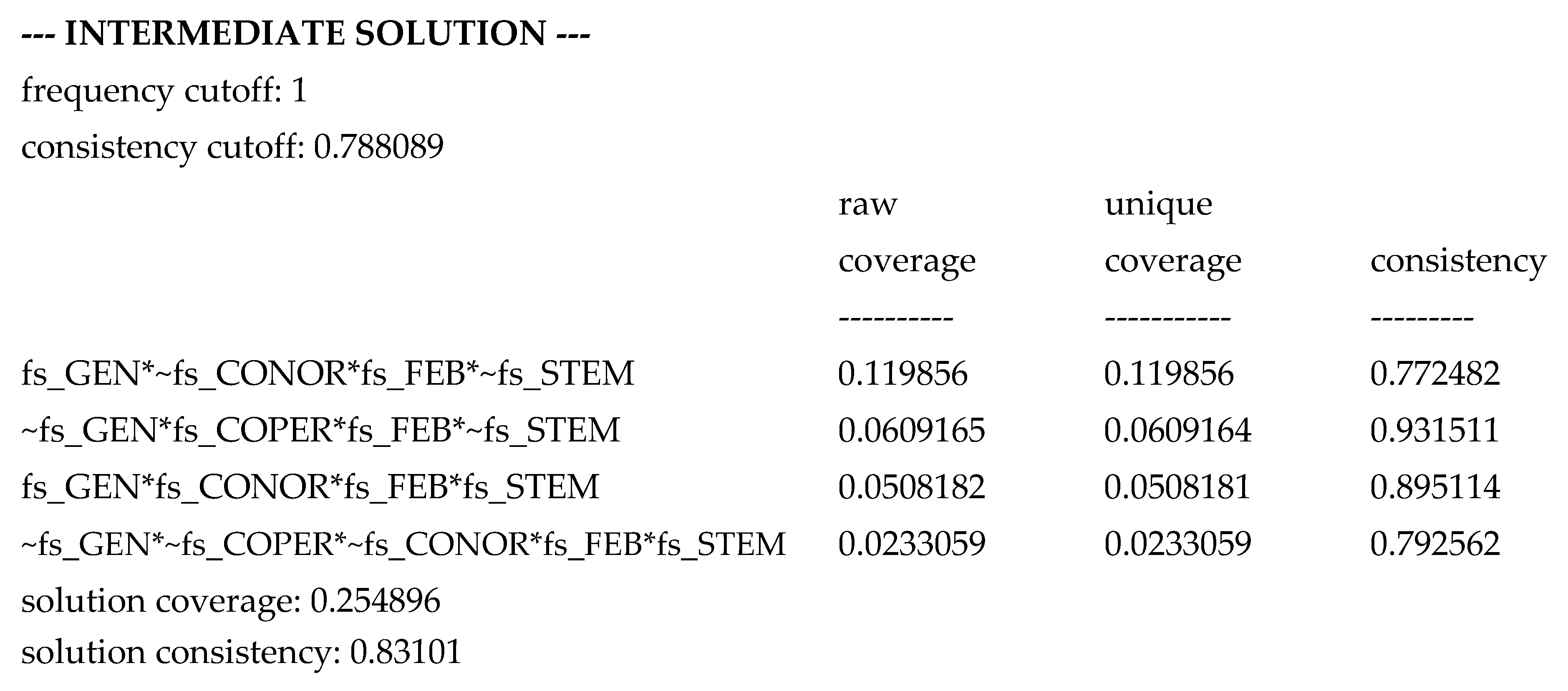This screenshot has height=691, width=1568.
Task: Click unique coverage value 0.0609164
Action: pyautogui.click(x=1177, y=431)
